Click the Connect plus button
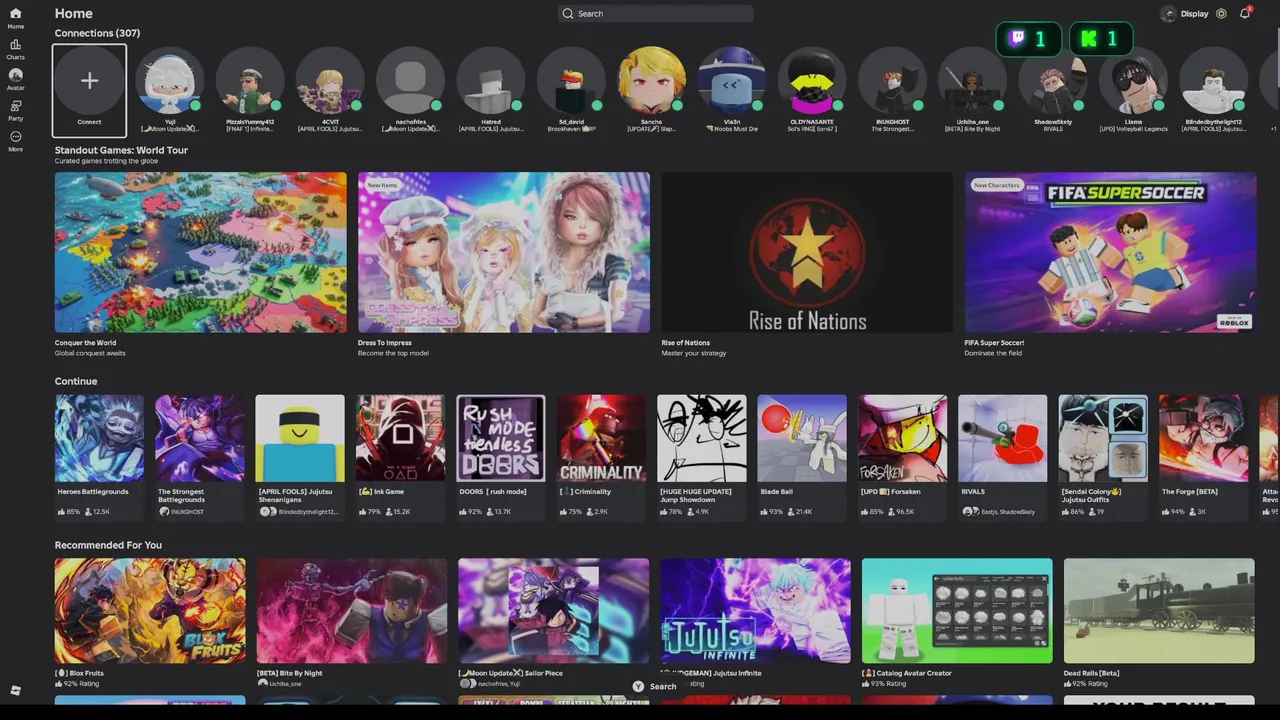 pyautogui.click(x=89, y=81)
